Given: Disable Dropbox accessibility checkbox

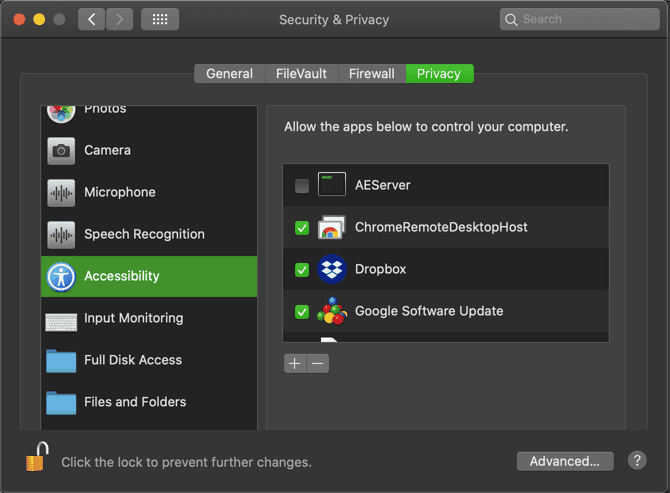Looking at the screenshot, I should point(302,270).
